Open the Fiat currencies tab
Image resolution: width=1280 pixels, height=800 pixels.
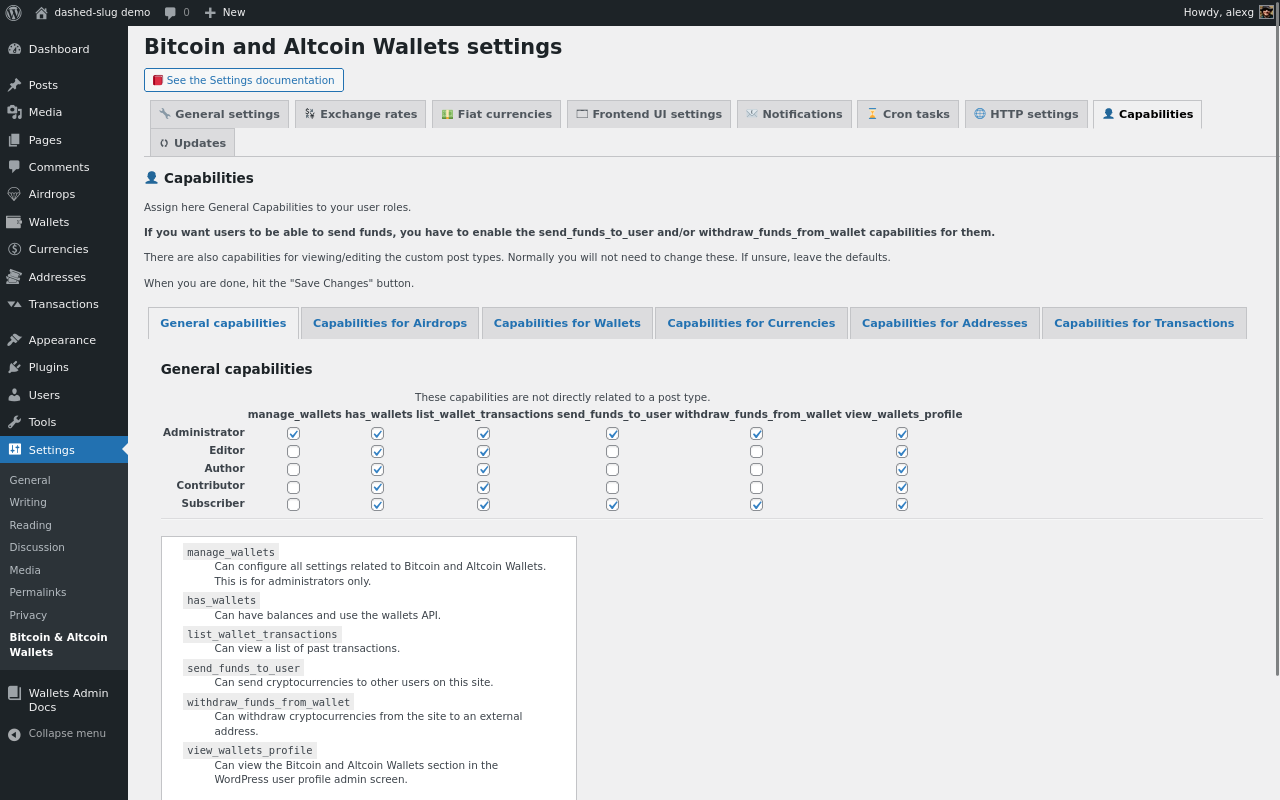pyautogui.click(x=496, y=114)
